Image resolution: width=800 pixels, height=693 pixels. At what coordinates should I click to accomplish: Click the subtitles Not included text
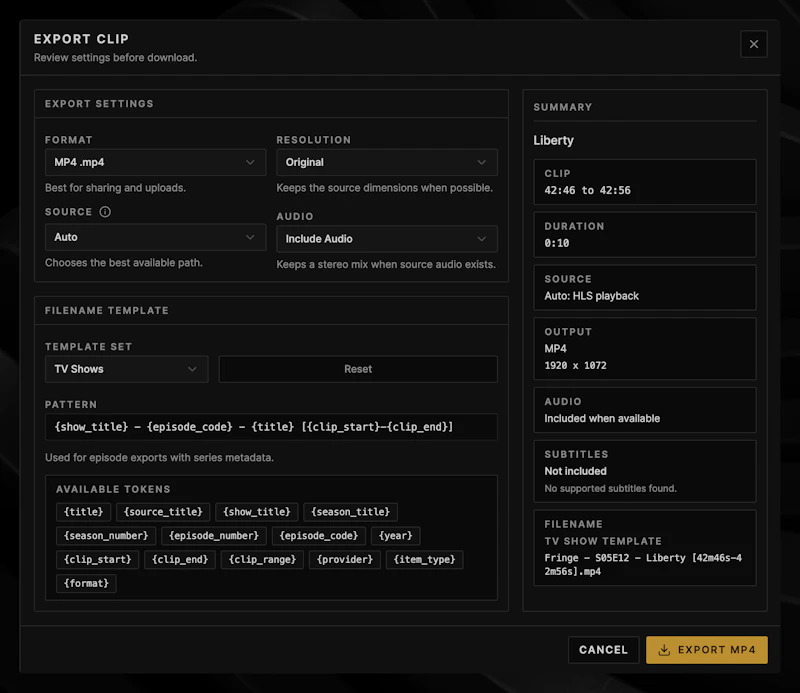click(x=576, y=471)
